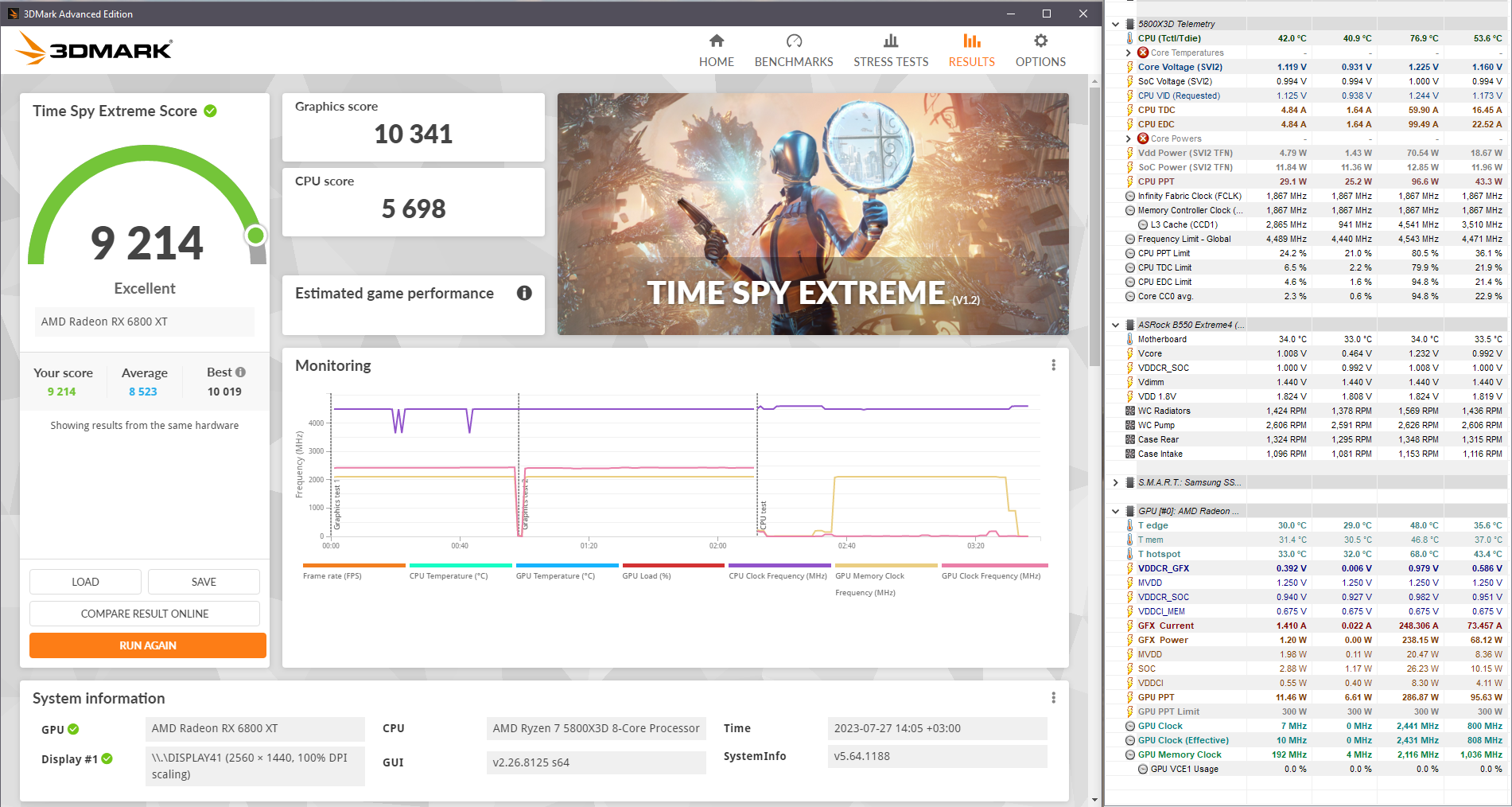
Task: Click GPU Clock Frequency legend color
Action: click(995, 565)
